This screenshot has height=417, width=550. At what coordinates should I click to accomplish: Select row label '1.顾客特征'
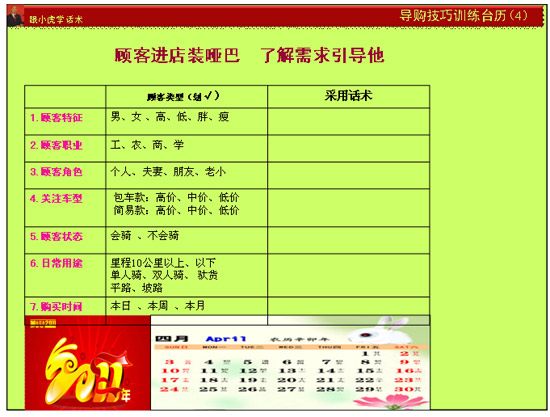click(56, 117)
